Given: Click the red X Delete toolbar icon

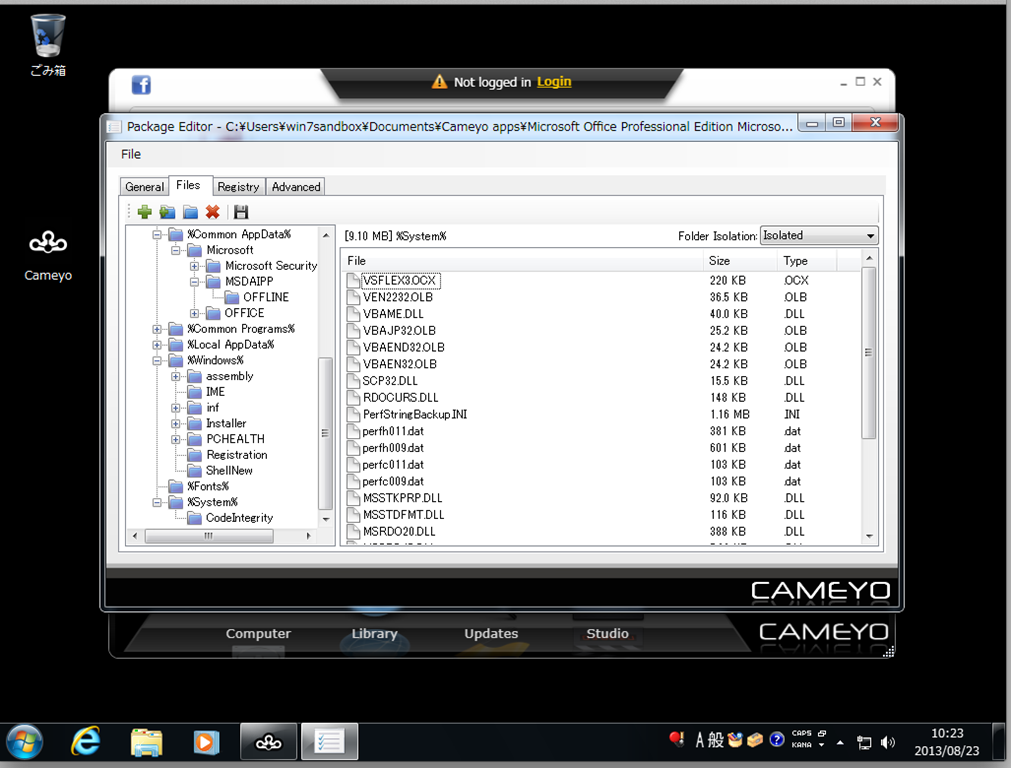Looking at the screenshot, I should pos(213,212).
